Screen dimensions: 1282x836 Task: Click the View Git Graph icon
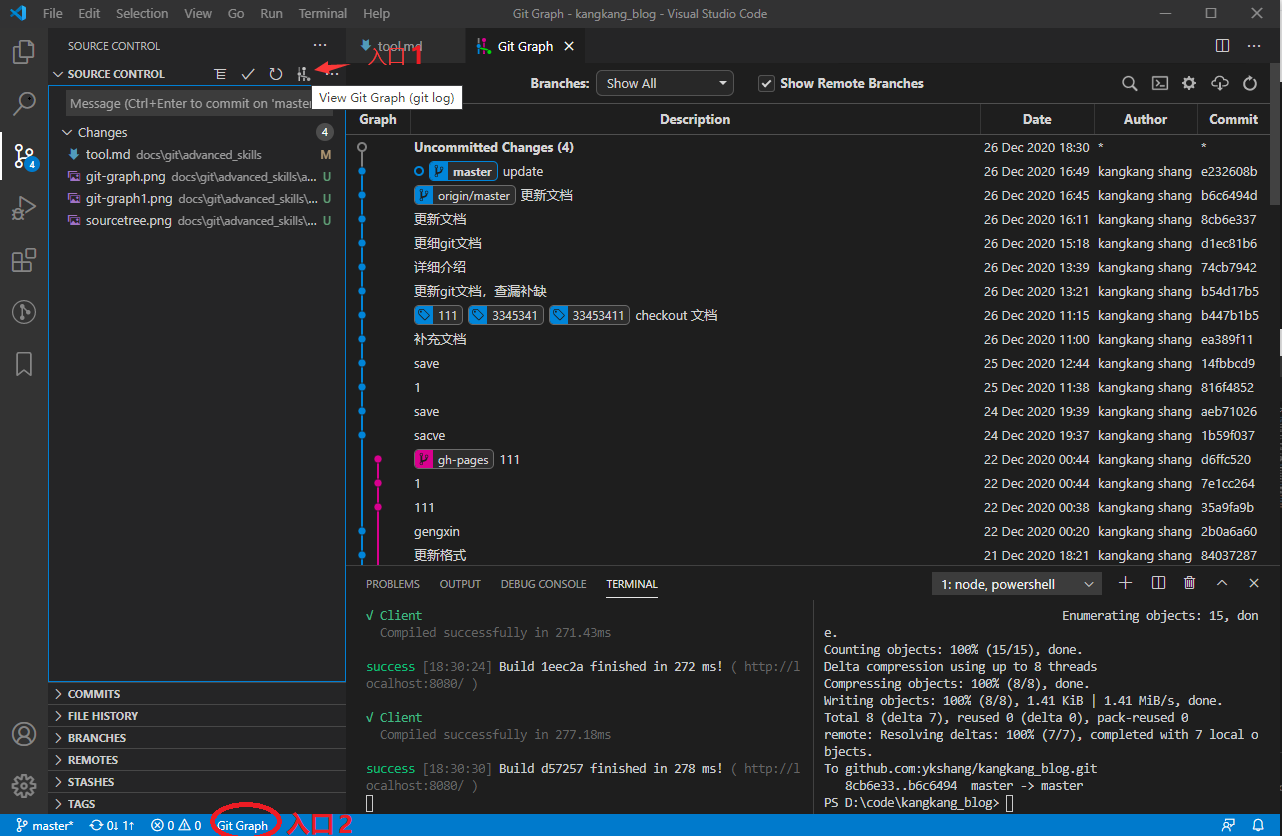[303, 74]
